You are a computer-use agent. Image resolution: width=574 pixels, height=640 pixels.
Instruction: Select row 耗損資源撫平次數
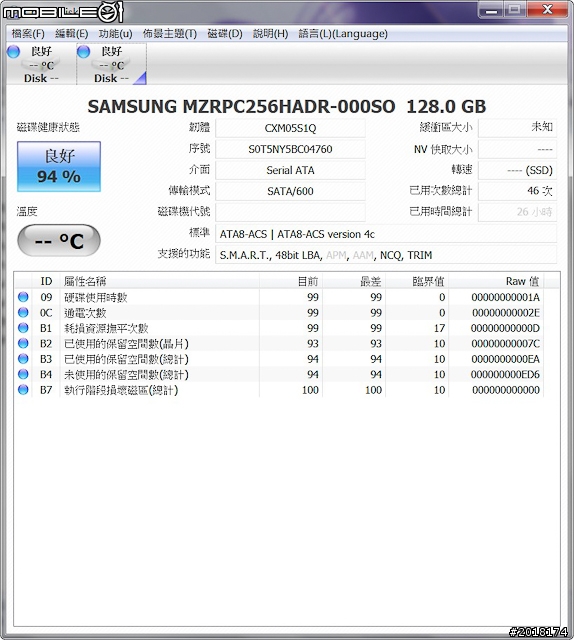279,328
